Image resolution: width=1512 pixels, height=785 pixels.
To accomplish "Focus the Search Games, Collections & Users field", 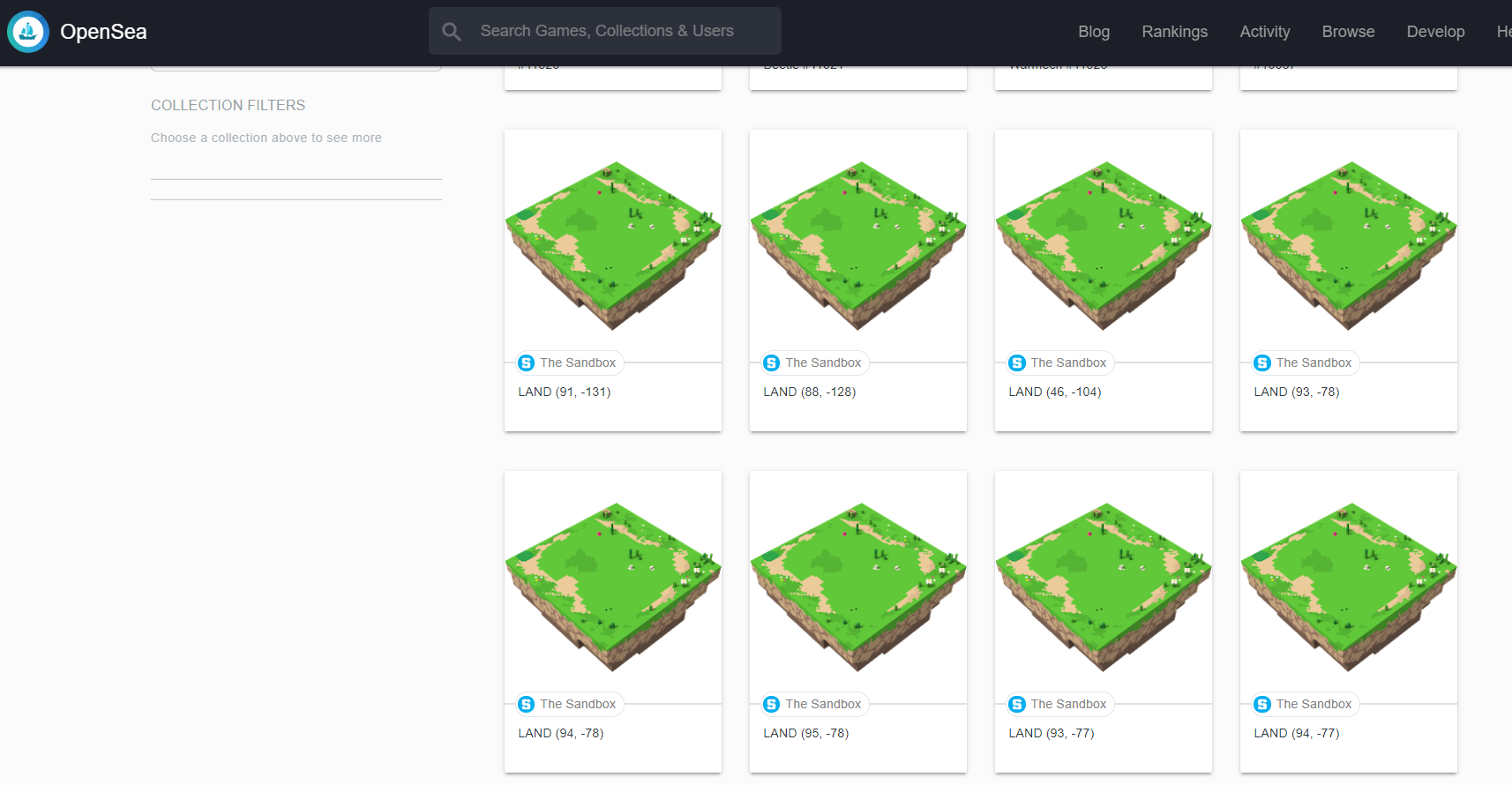I will (x=605, y=31).
